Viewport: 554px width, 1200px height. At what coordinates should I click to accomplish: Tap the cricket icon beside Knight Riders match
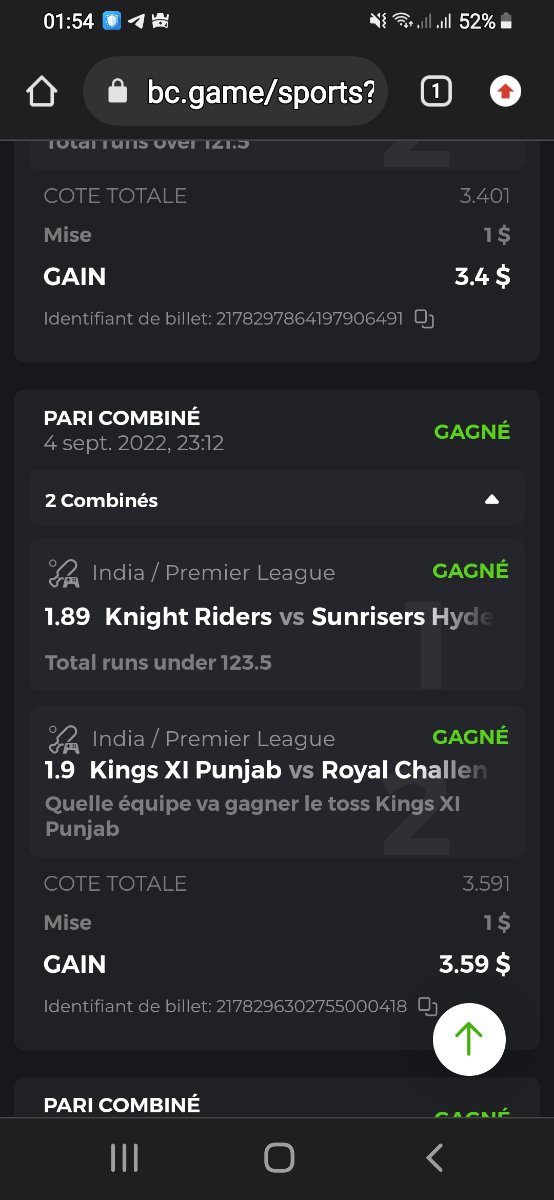[63, 573]
